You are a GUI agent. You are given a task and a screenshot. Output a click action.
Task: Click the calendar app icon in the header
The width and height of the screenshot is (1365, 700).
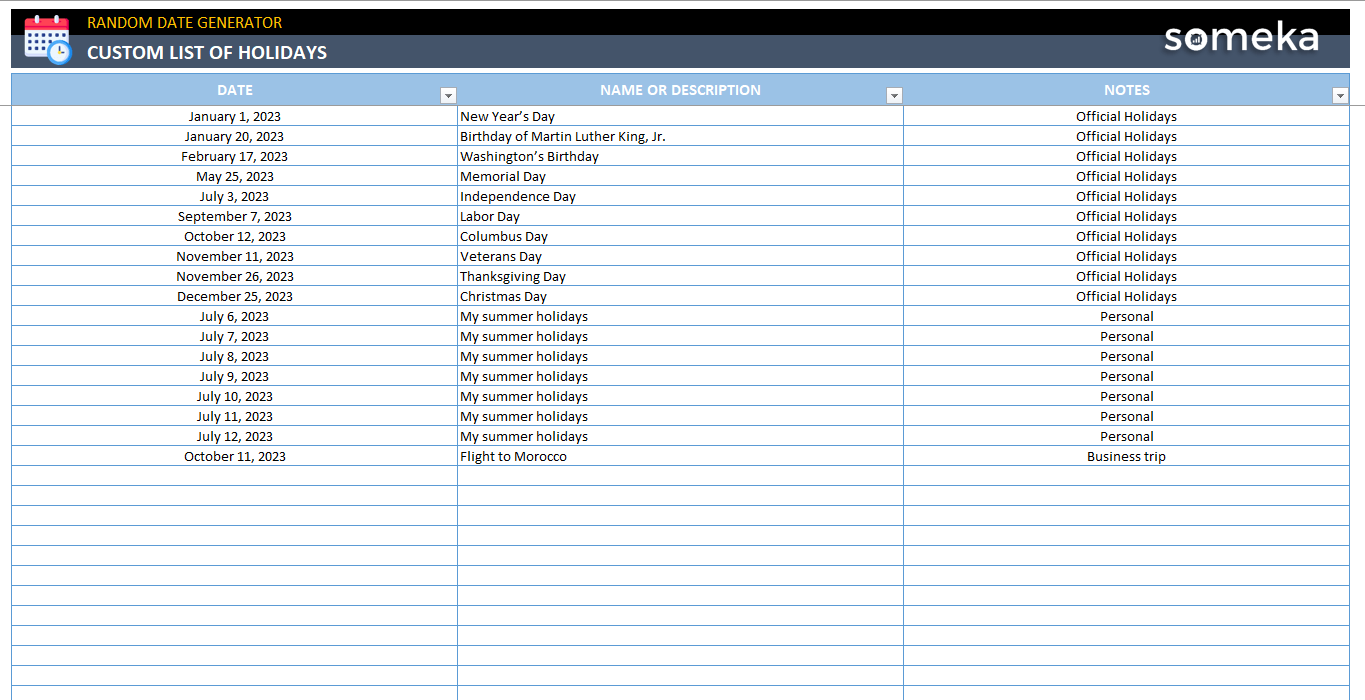click(x=46, y=38)
